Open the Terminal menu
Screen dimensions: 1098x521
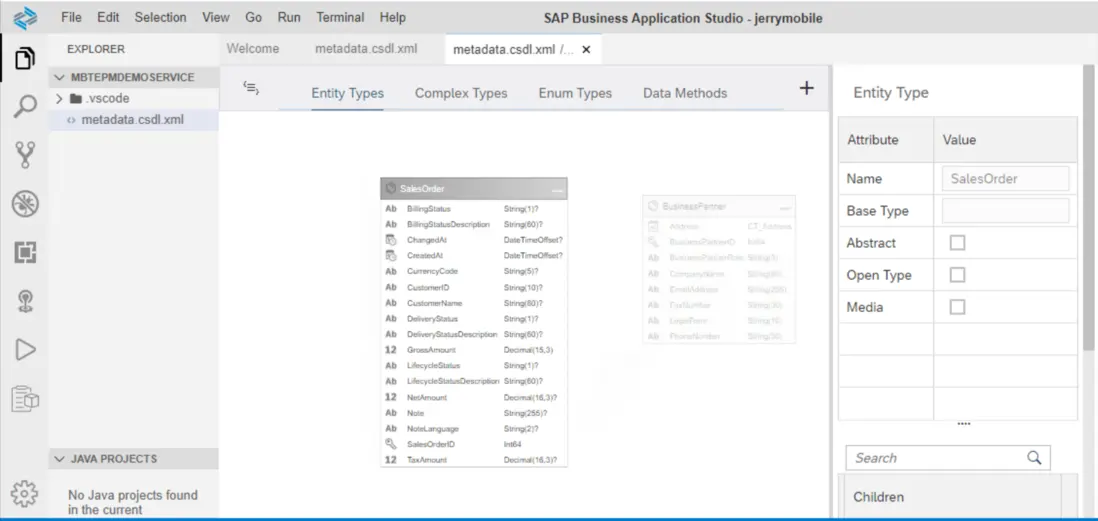(x=340, y=17)
